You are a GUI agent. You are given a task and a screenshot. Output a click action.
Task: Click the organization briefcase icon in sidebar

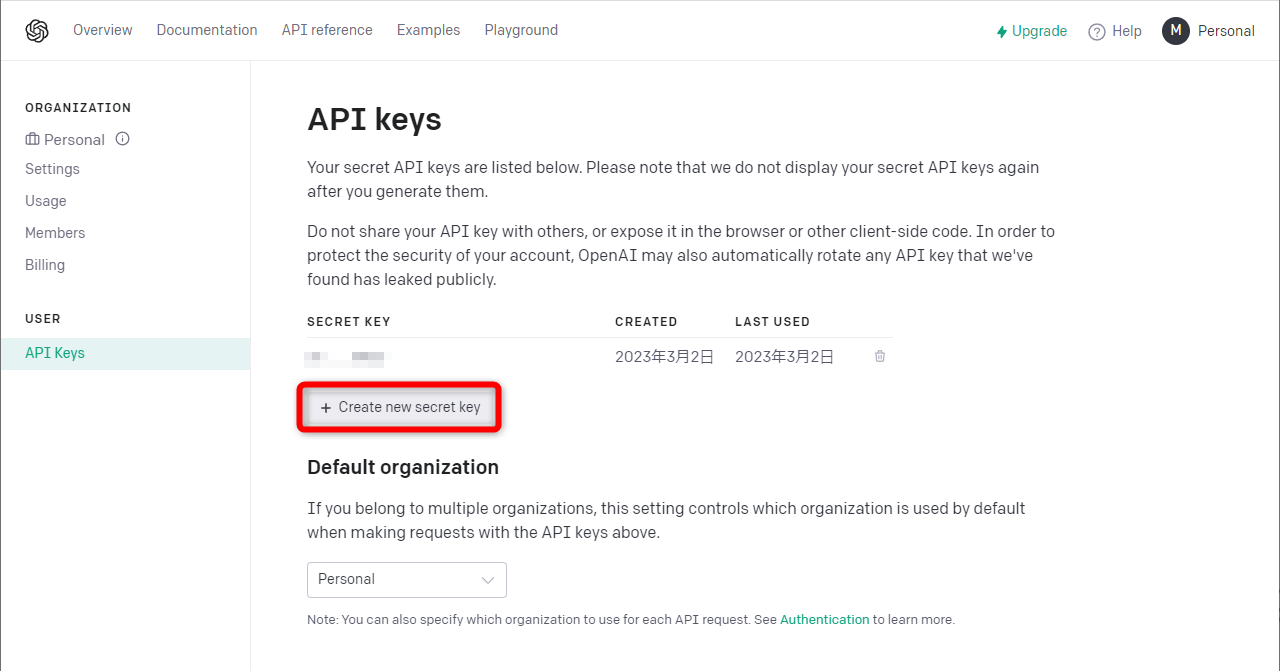[x=30, y=139]
